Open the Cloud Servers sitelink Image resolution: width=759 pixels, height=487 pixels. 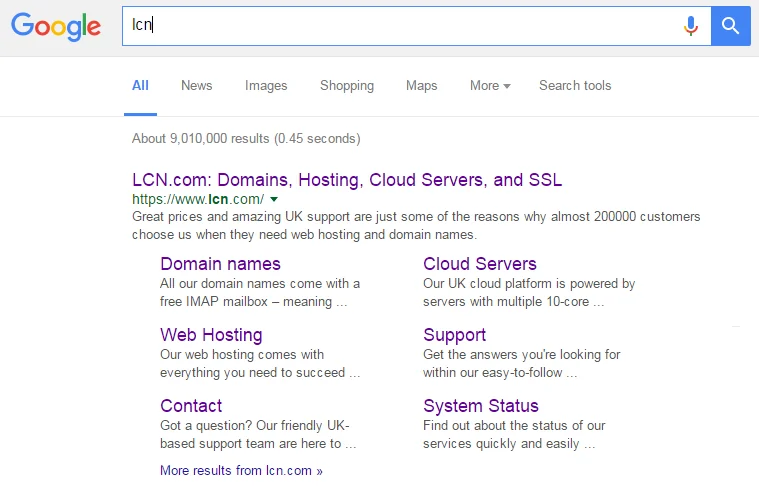coord(480,264)
